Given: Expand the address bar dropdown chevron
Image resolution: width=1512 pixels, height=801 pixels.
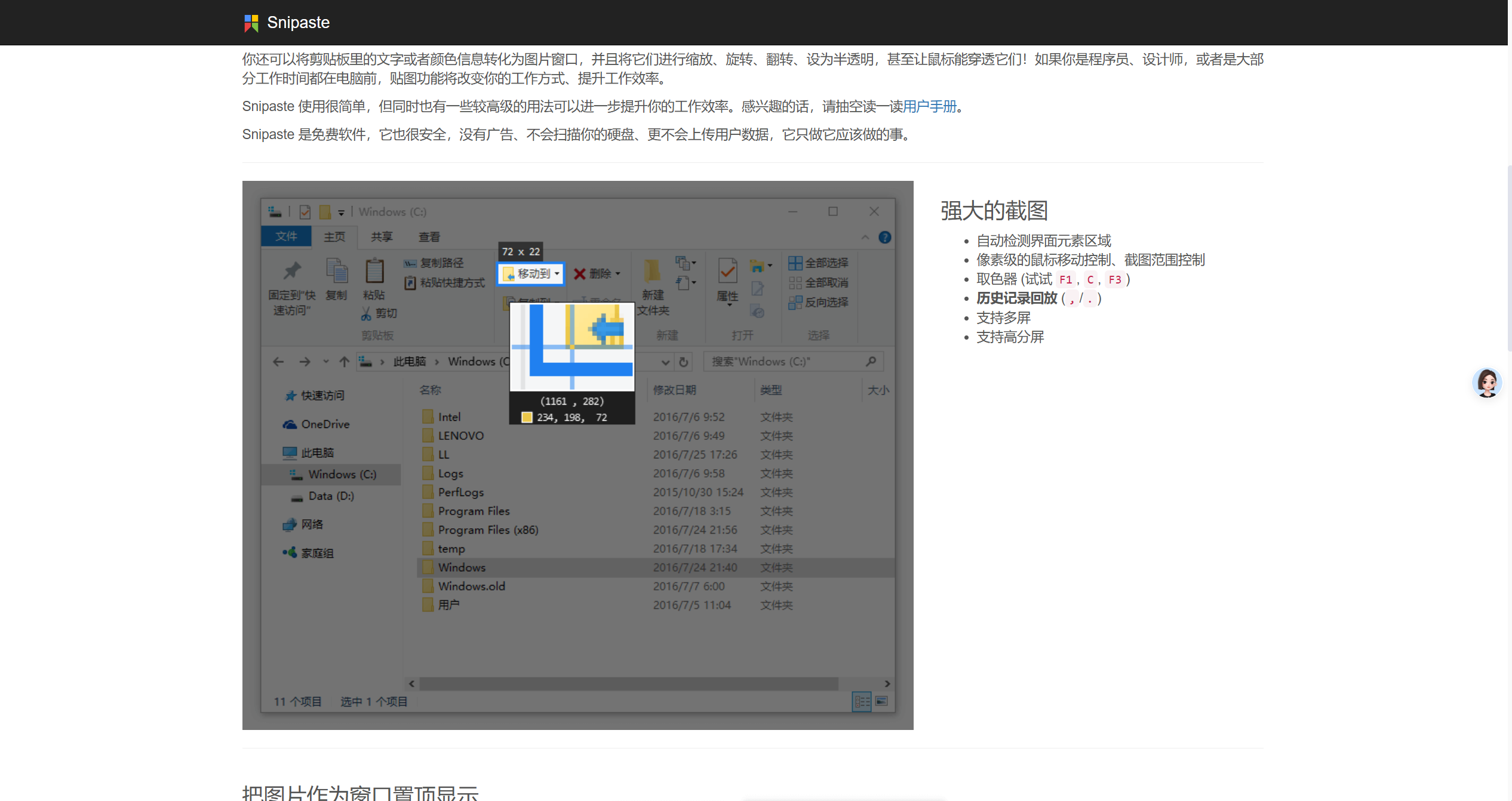Looking at the screenshot, I should pyautogui.click(x=665, y=362).
